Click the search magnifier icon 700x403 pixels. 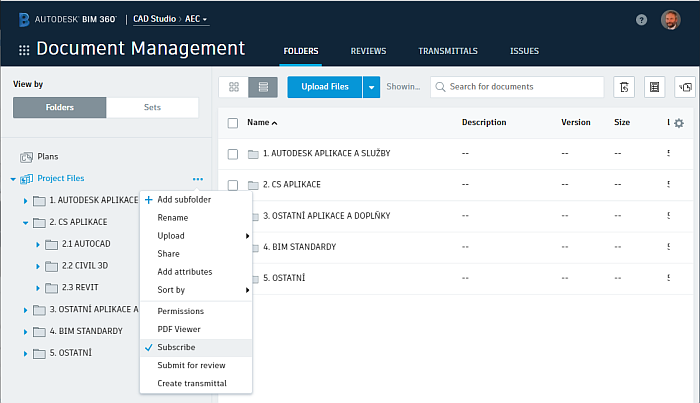(440, 87)
